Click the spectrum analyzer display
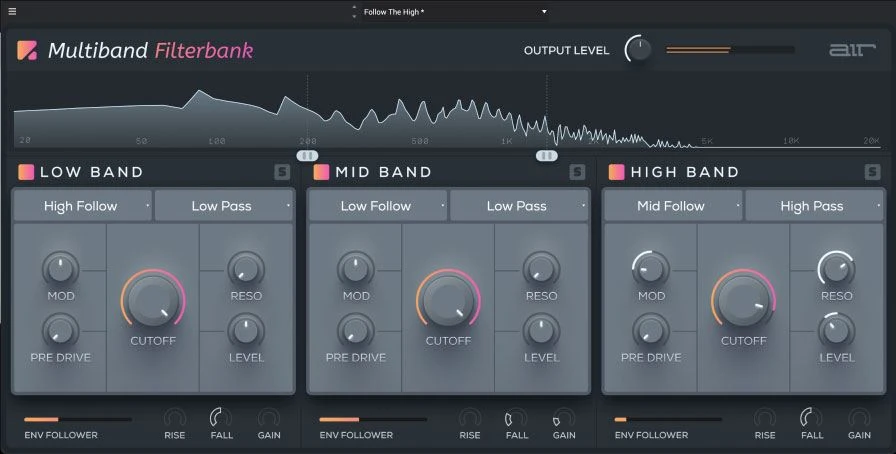This screenshot has height=454, width=896. coord(448,111)
